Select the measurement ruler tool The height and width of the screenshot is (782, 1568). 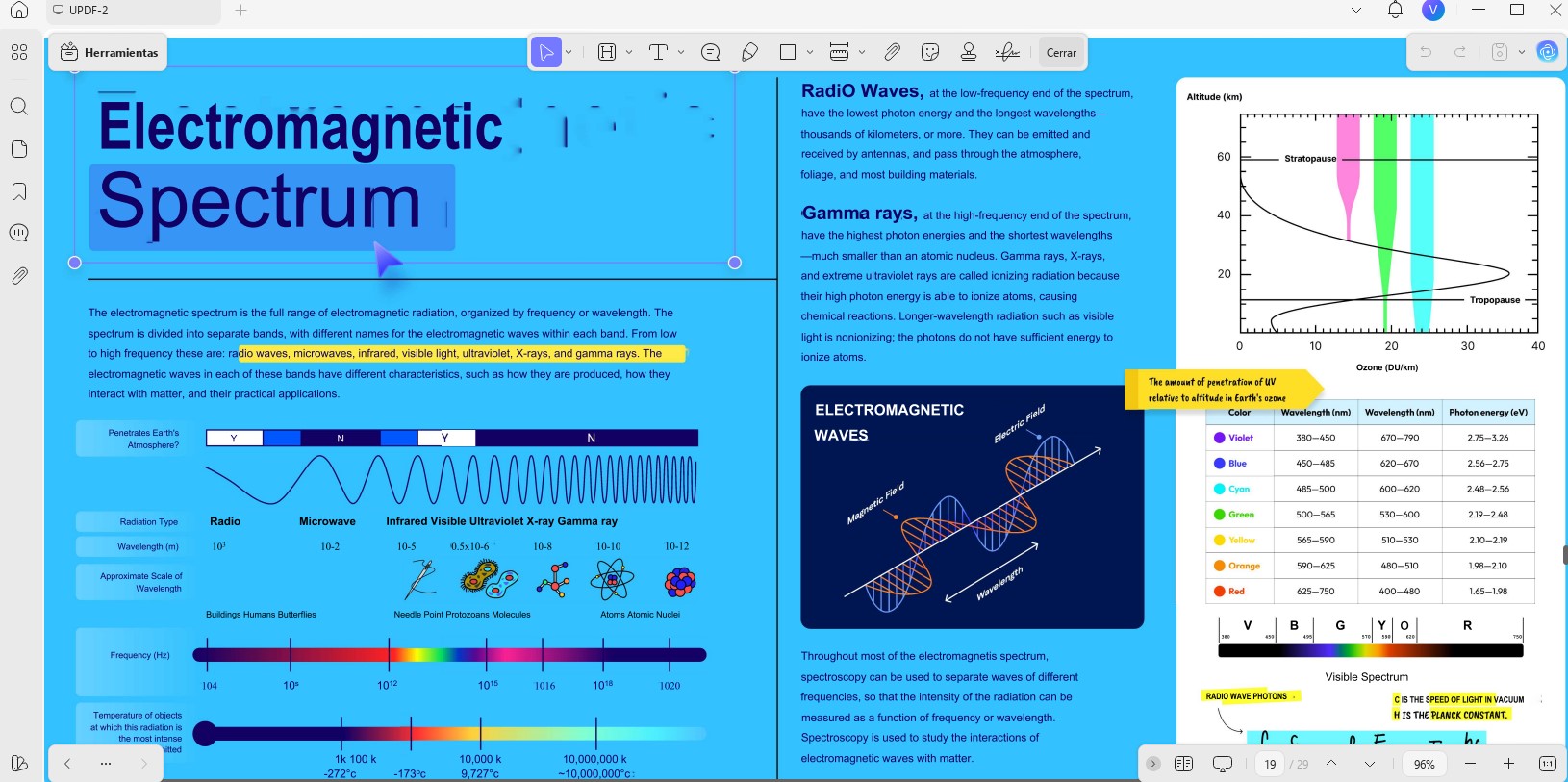click(839, 52)
